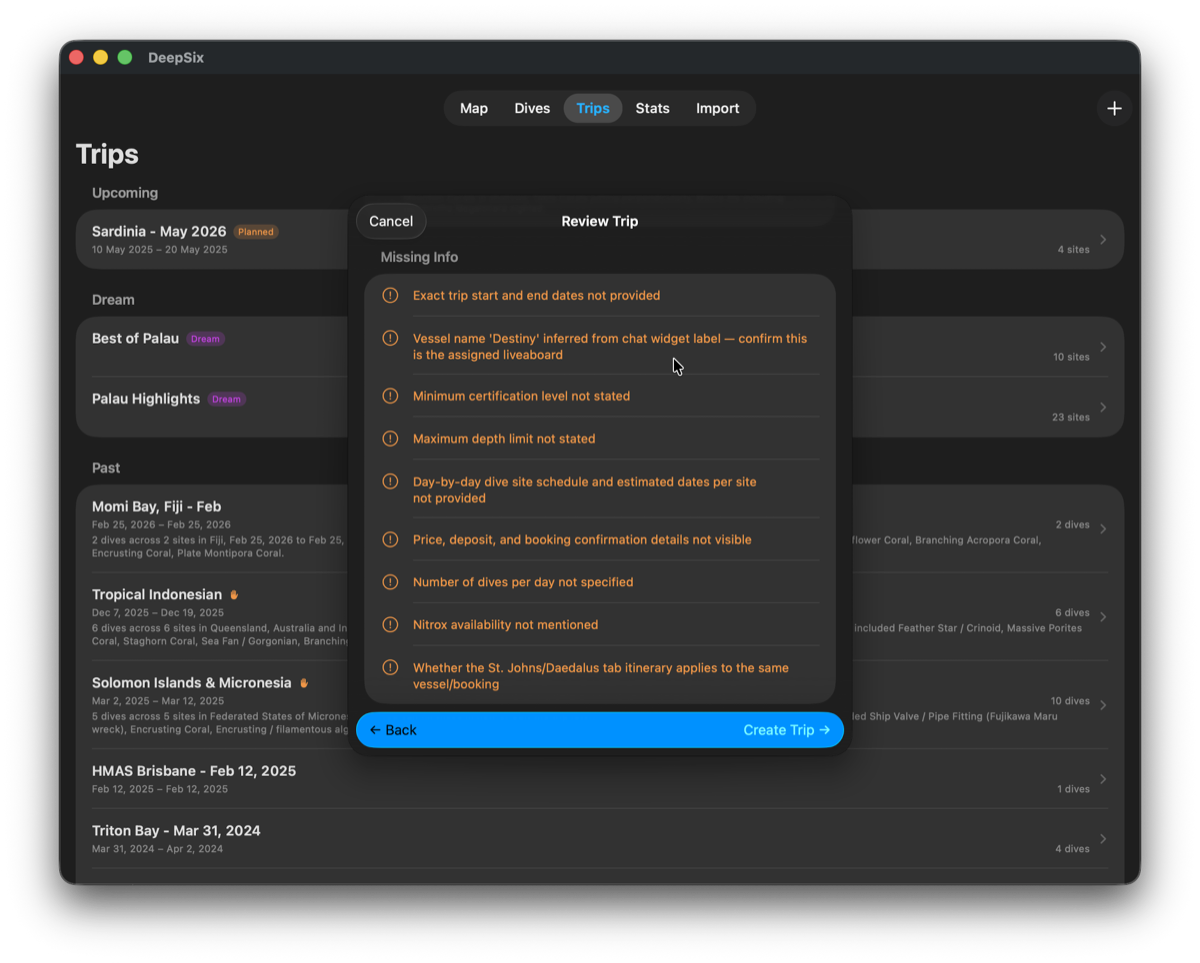Viewport: 1200px width, 963px height.
Task: Click the Sardinia - May 2026 title
Action: pos(159,231)
